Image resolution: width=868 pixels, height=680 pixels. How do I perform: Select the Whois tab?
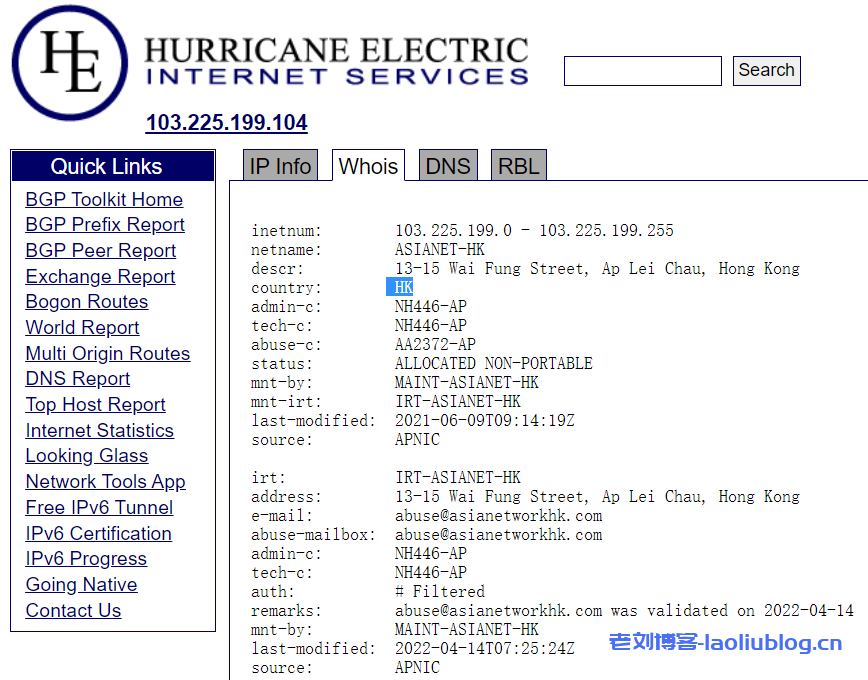pyautogui.click(x=368, y=166)
